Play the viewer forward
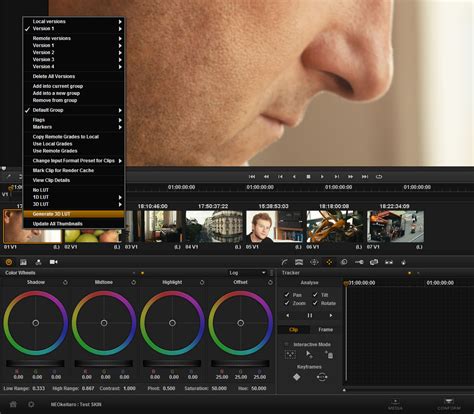The image size is (474, 414). pos(322,177)
